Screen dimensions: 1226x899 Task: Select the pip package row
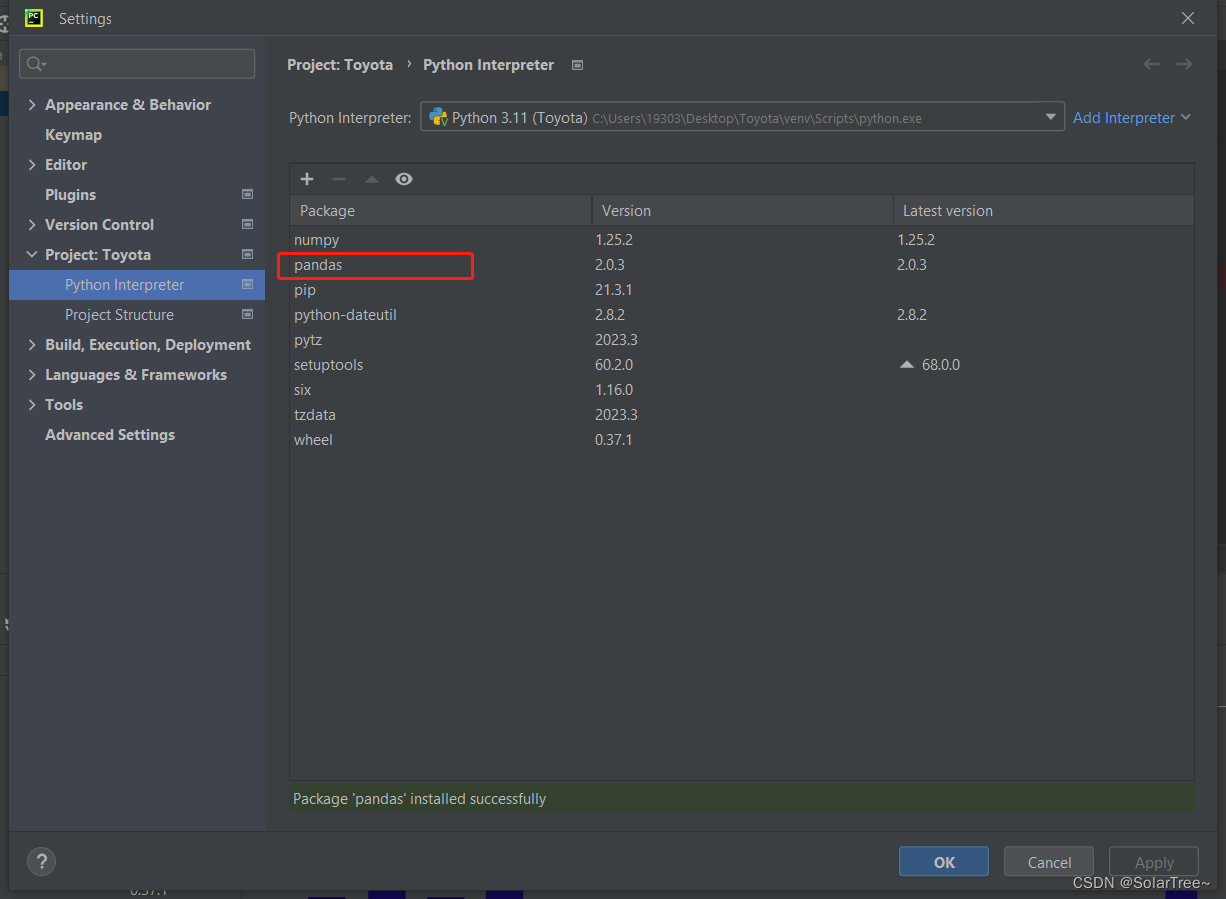[742, 290]
